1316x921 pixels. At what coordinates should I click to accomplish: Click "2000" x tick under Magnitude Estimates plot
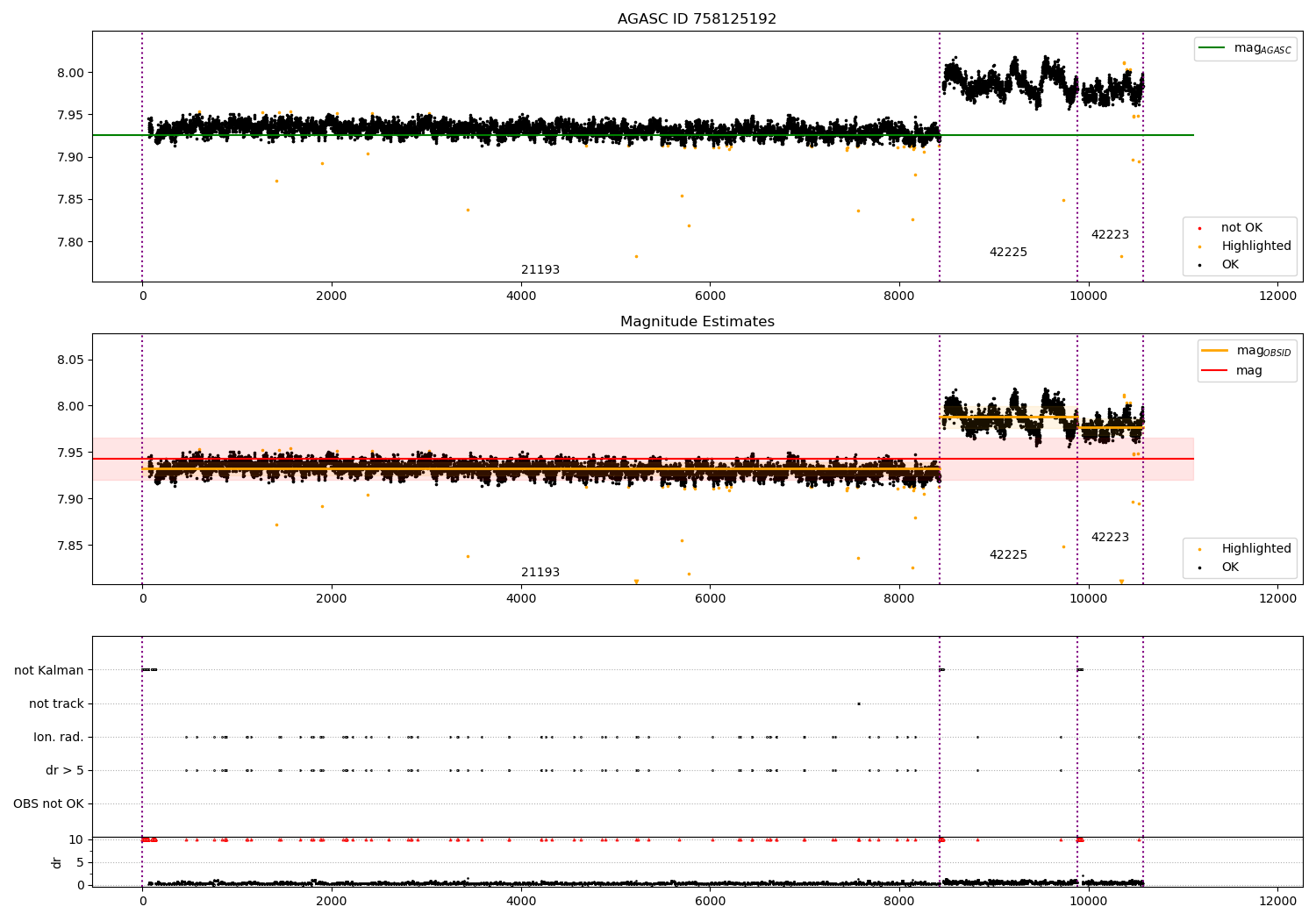[332, 599]
